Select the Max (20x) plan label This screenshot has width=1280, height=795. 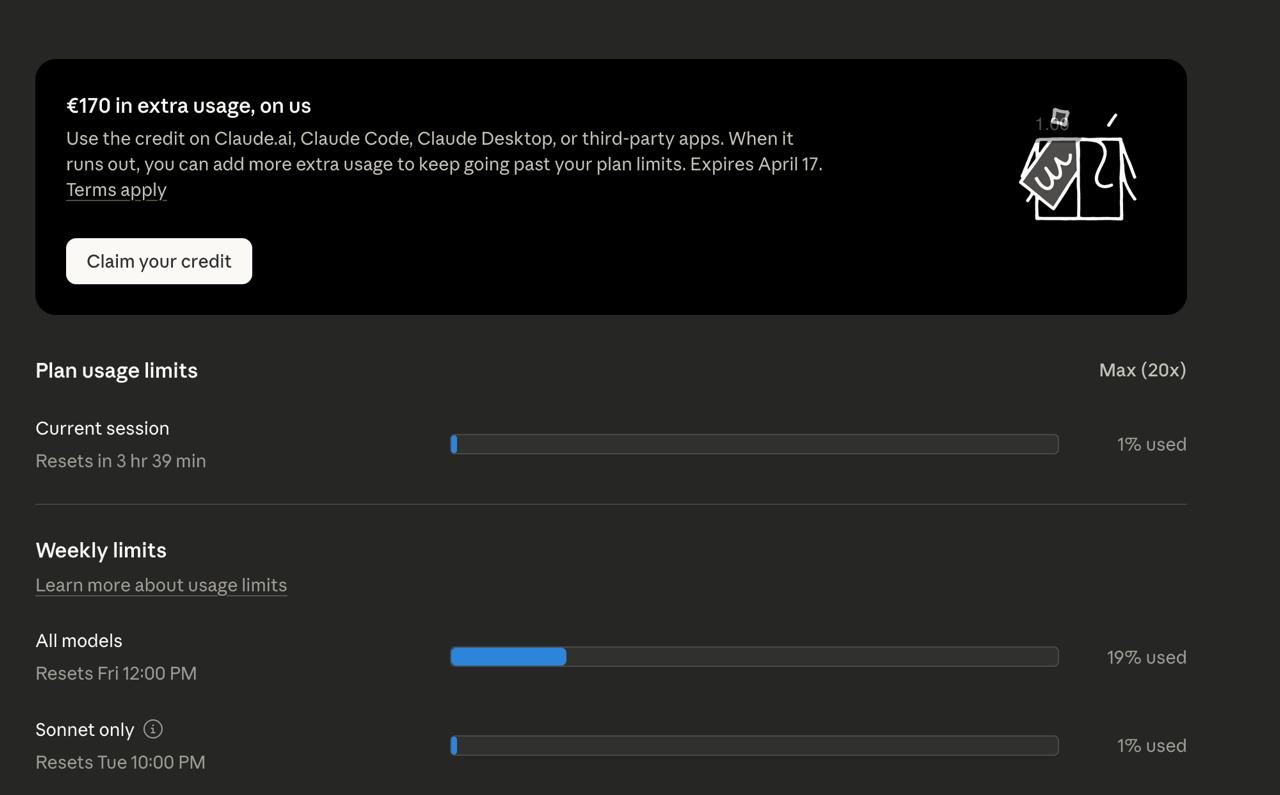1142,370
